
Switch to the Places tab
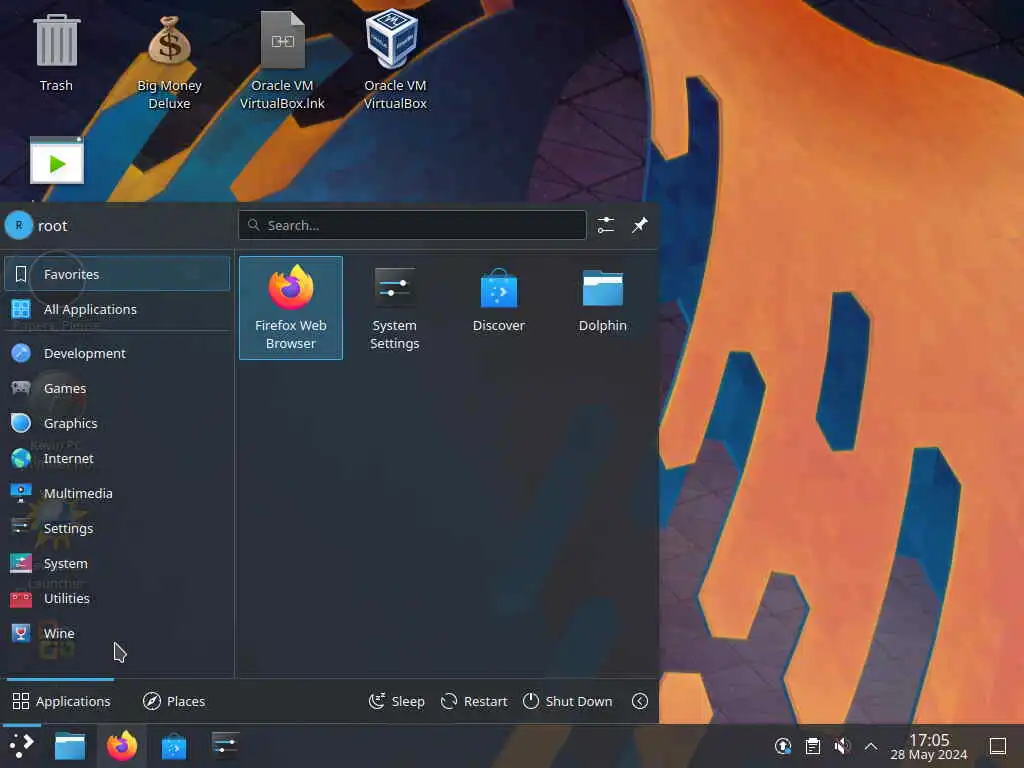coord(174,701)
